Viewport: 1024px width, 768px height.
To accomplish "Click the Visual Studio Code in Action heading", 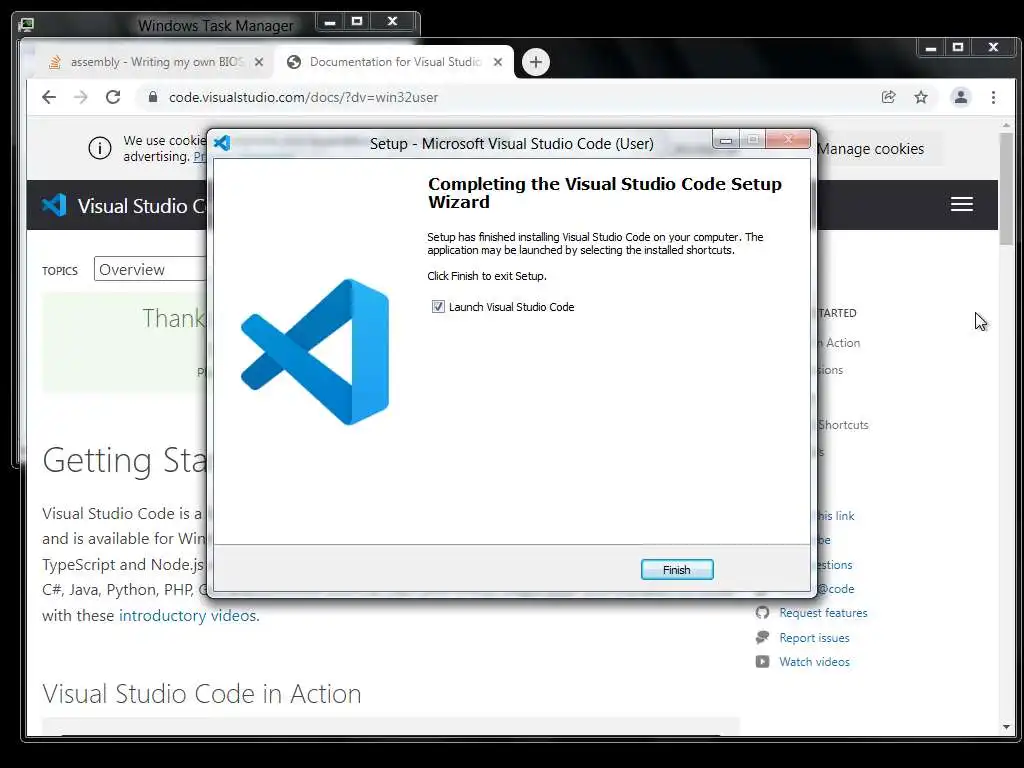I will pos(202,694).
